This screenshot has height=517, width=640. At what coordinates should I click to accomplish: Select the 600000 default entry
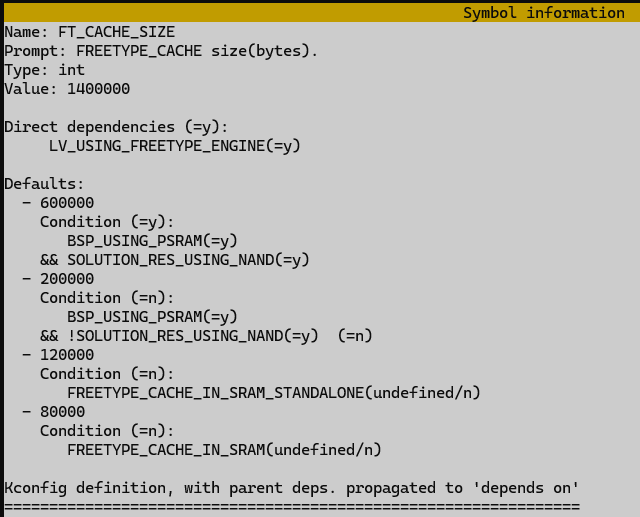click(x=66, y=203)
